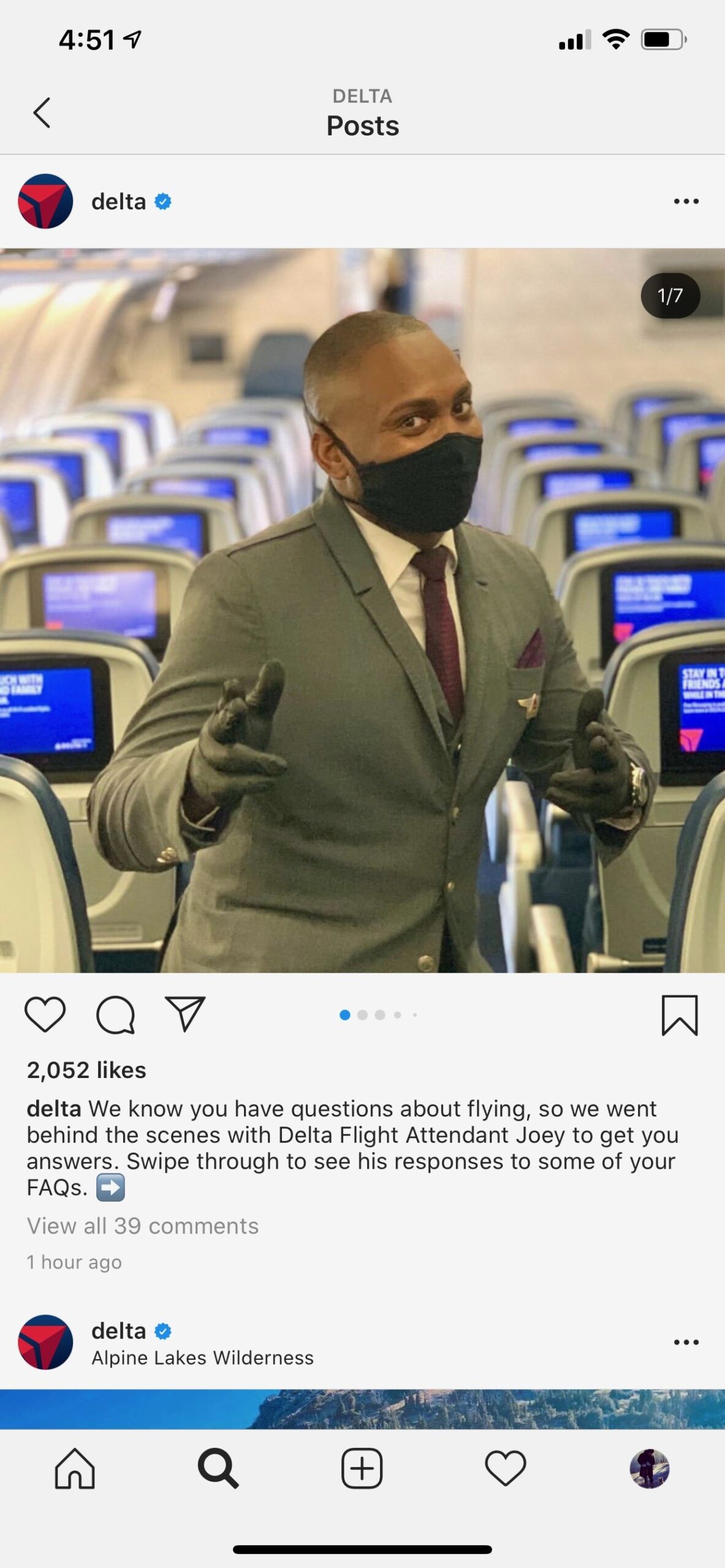Open Delta profile picture on first post

[45, 202]
